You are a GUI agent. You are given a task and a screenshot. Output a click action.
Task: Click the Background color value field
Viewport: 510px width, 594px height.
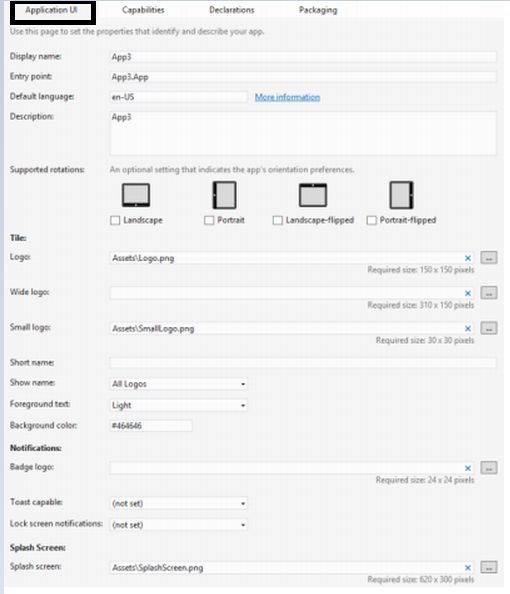coord(151,425)
